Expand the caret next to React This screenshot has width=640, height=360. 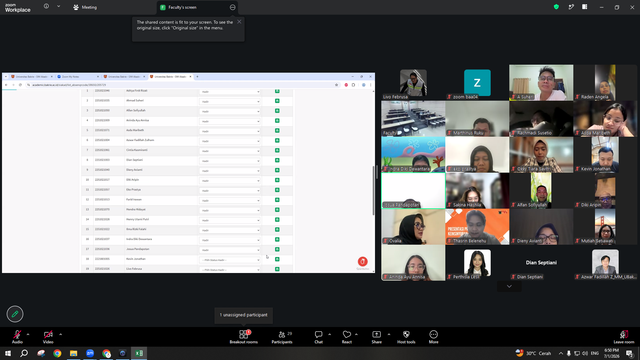point(356,334)
